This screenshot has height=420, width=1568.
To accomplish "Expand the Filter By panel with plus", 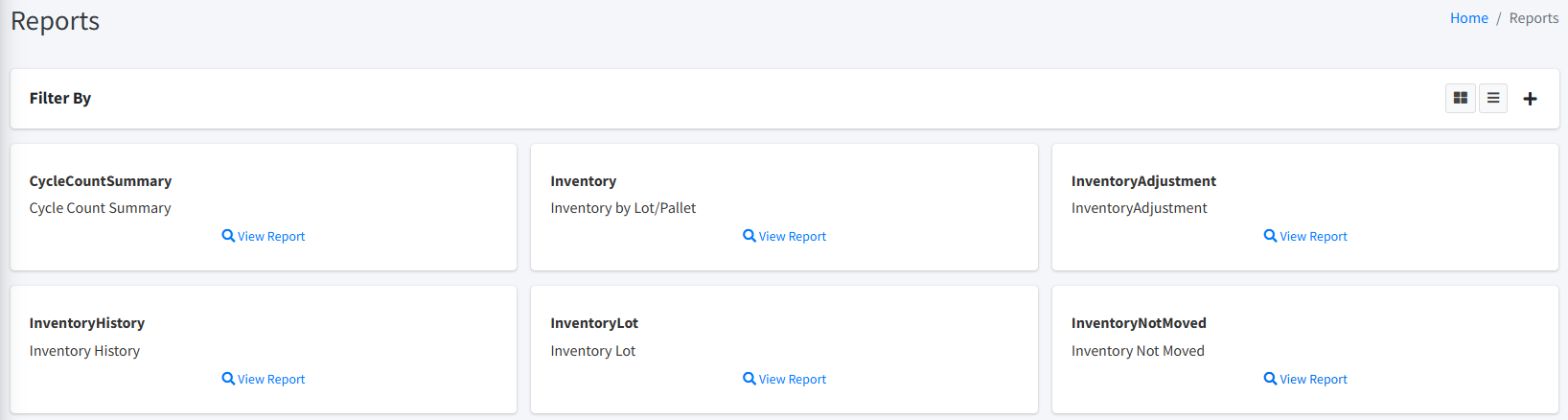I will (1530, 99).
